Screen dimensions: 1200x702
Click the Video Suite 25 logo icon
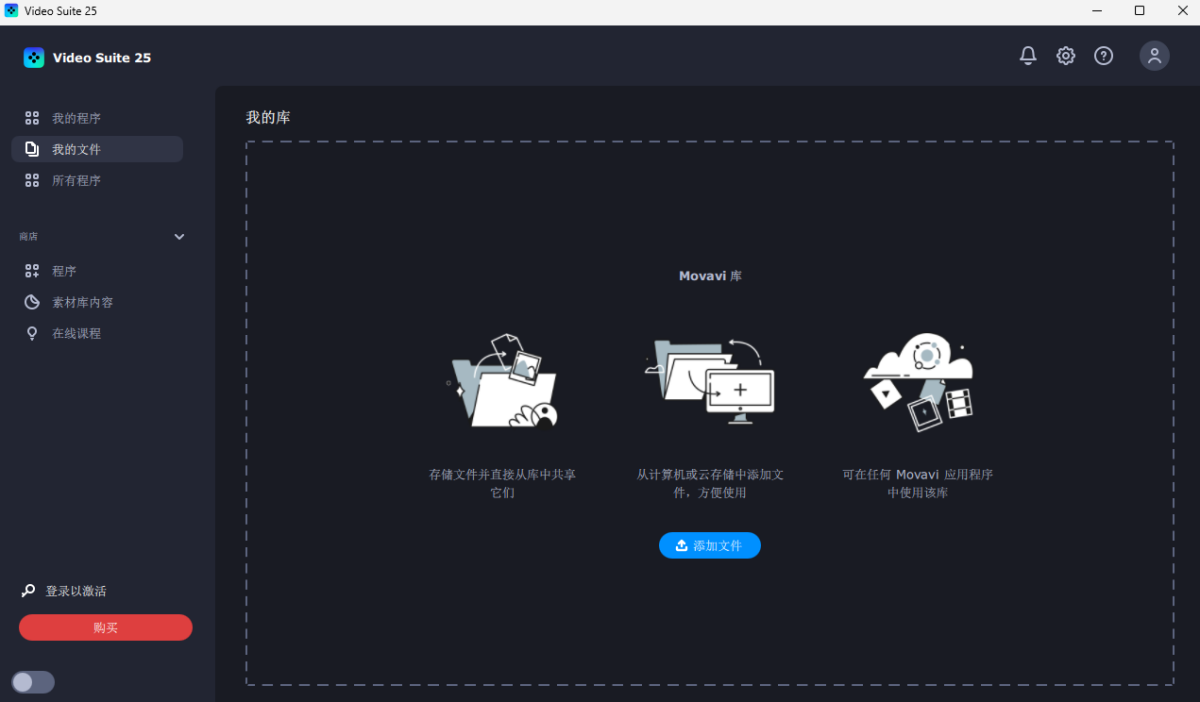coord(34,58)
